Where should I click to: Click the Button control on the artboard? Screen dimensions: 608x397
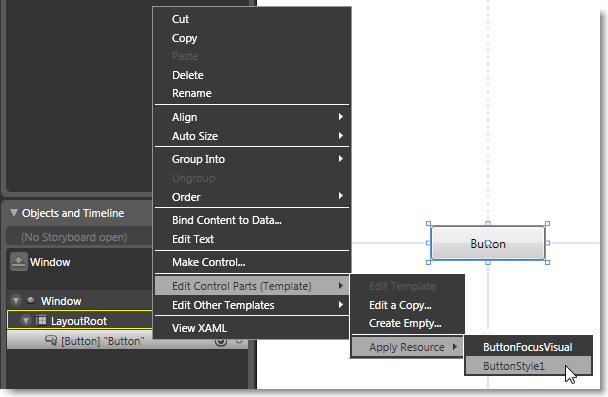point(488,243)
